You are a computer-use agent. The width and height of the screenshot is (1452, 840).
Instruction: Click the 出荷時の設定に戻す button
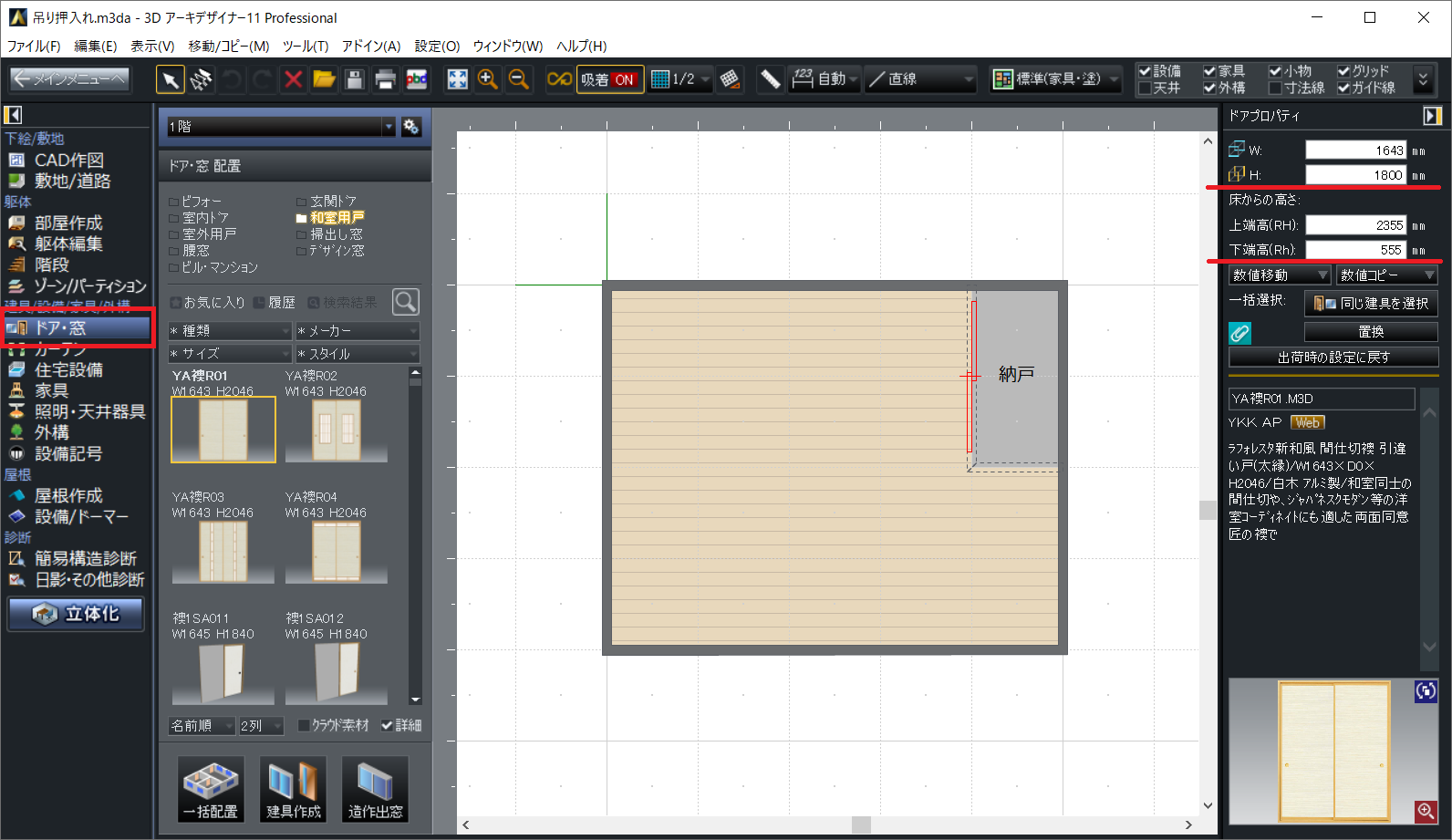[1333, 358]
